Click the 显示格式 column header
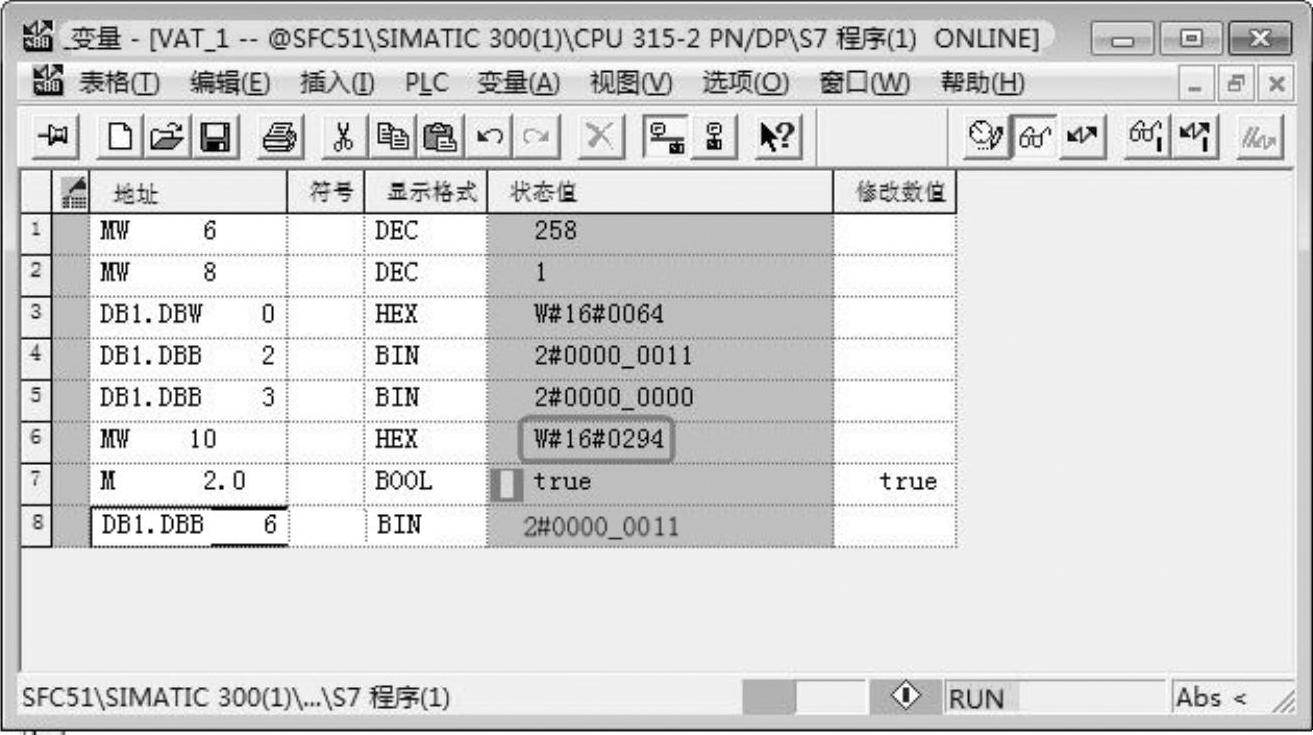 click(425, 190)
